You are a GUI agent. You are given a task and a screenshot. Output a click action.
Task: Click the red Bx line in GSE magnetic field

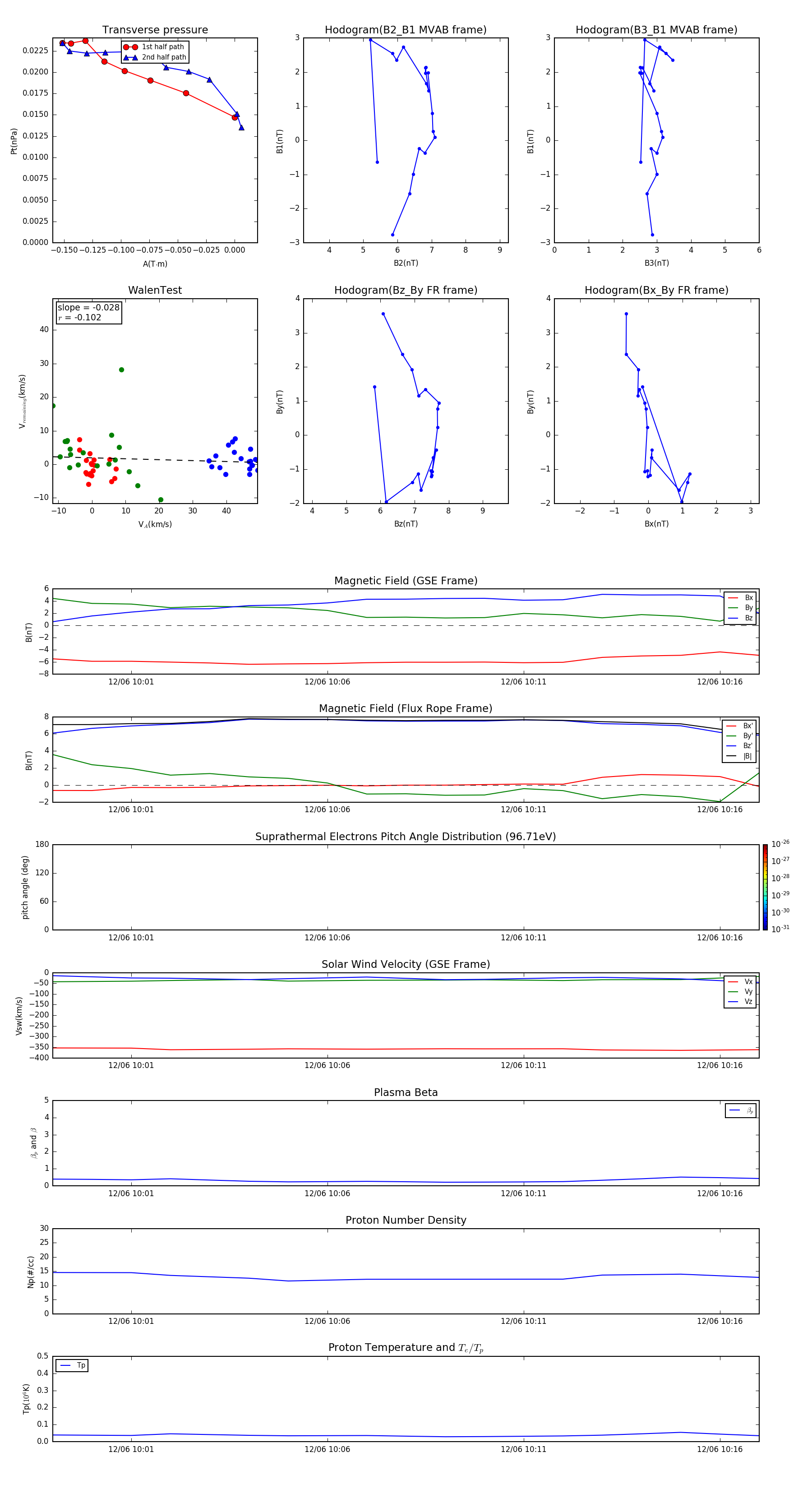pos(406,662)
